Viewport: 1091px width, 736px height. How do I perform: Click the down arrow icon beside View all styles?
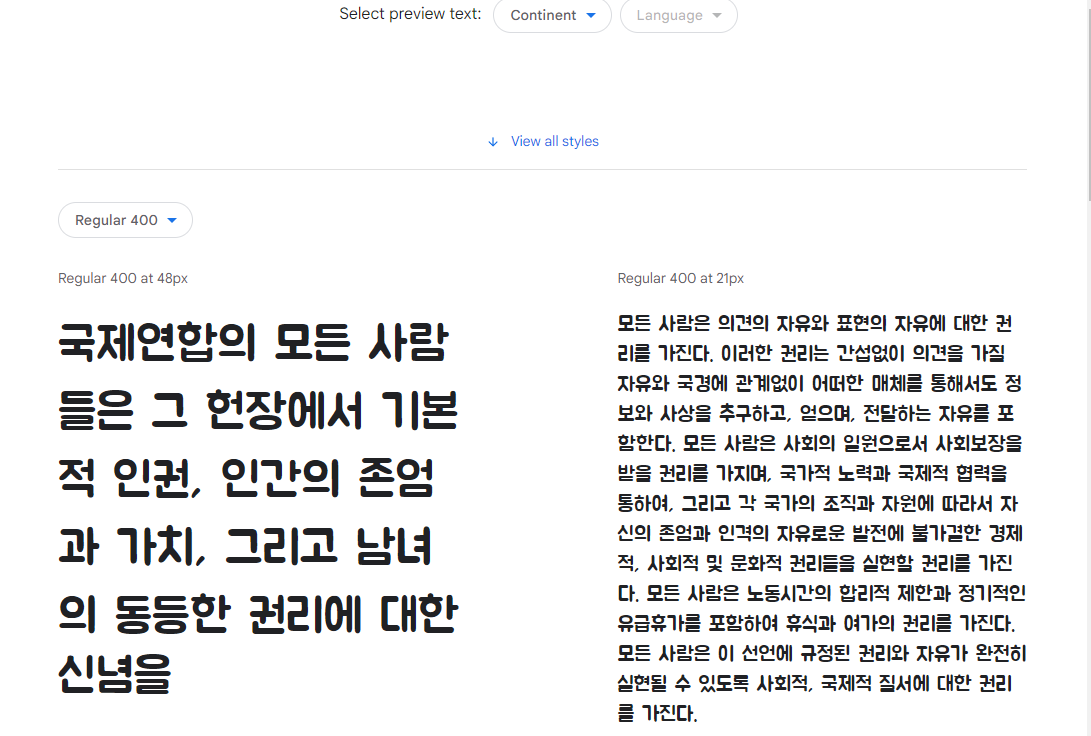[493, 142]
